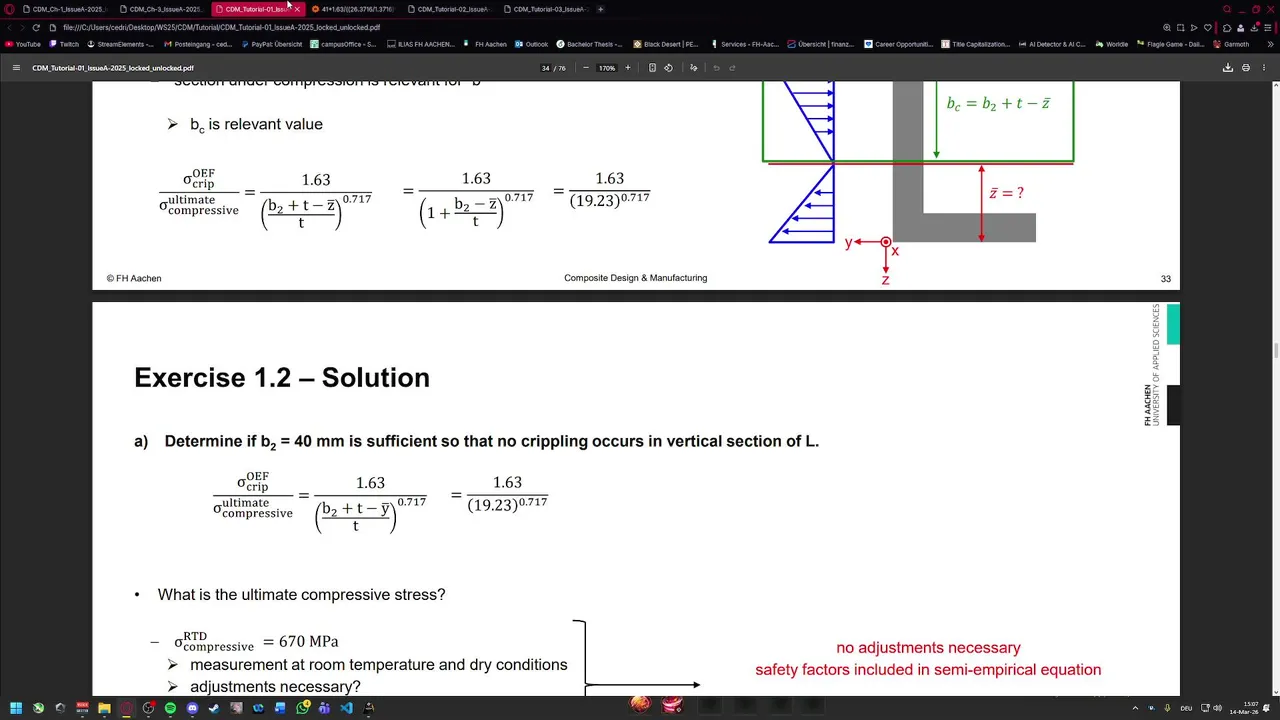Open the StreamElements bookmark
Screen dimensions: 1280x720
pos(120,44)
